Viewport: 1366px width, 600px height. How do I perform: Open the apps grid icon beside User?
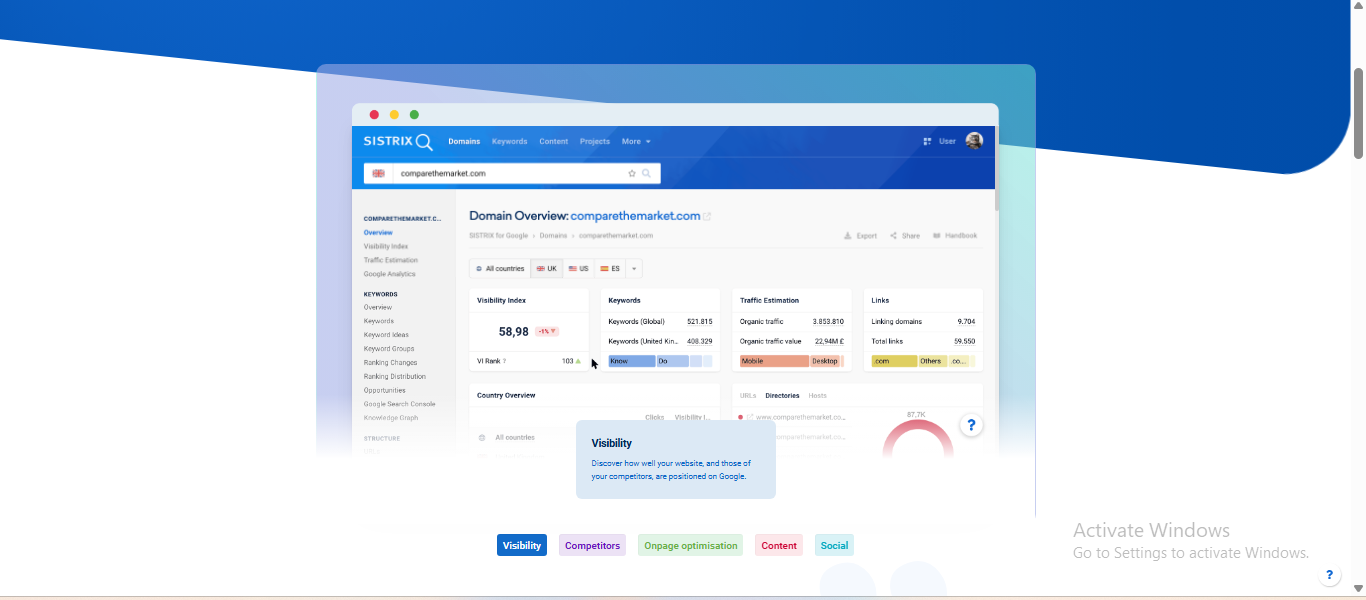pos(928,141)
